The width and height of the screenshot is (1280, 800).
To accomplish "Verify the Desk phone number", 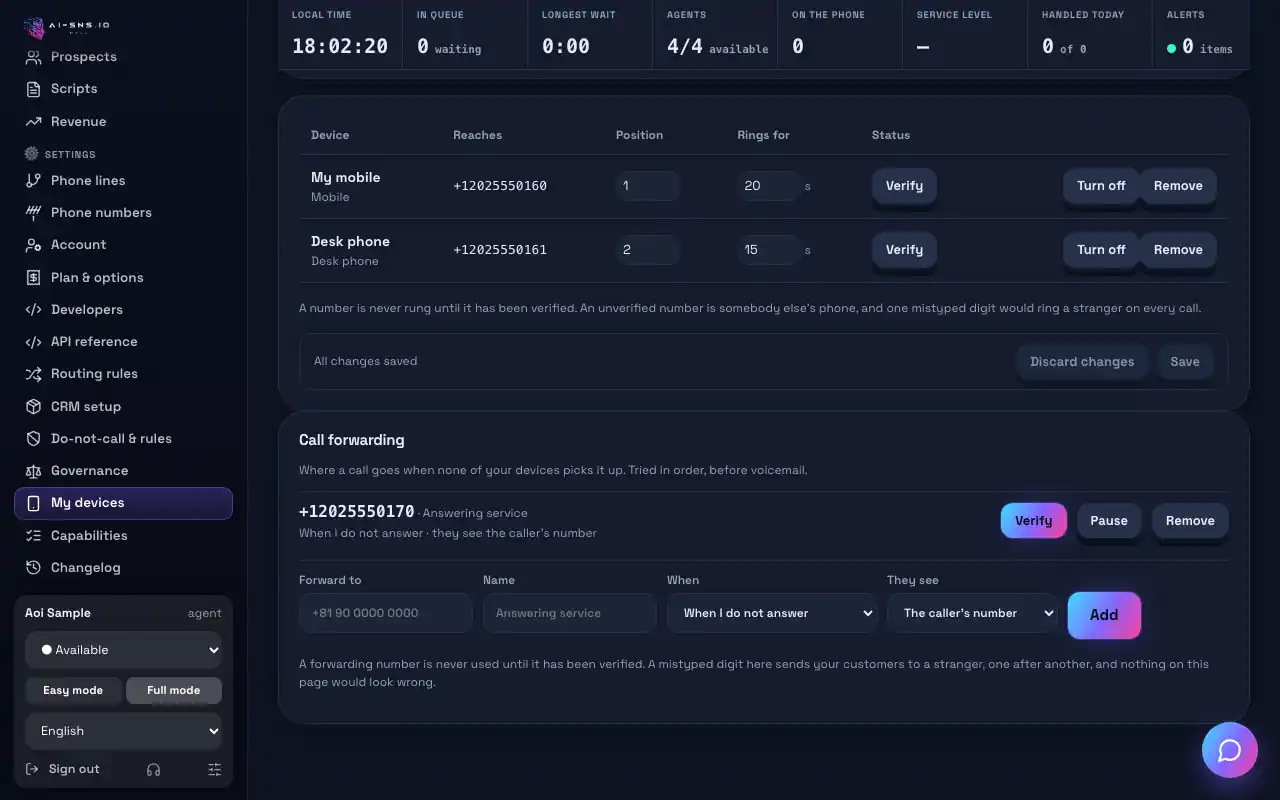I will [904, 250].
